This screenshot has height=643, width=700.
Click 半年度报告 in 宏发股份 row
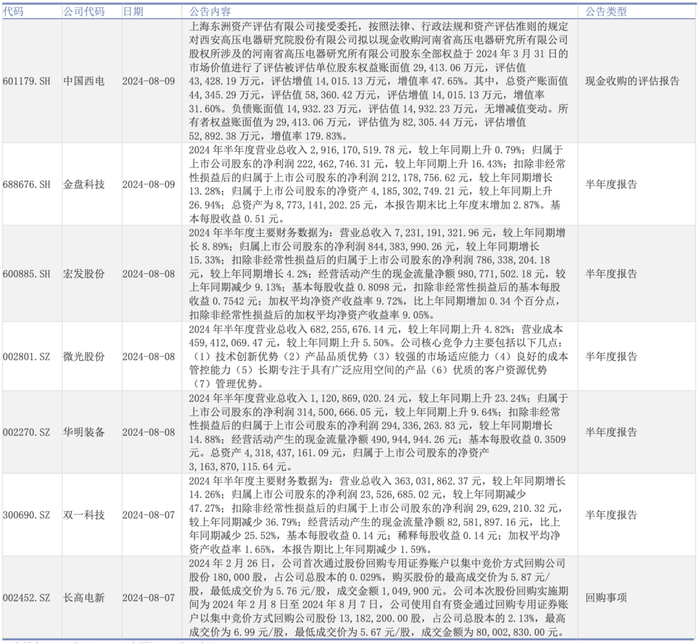pyautogui.click(x=611, y=274)
